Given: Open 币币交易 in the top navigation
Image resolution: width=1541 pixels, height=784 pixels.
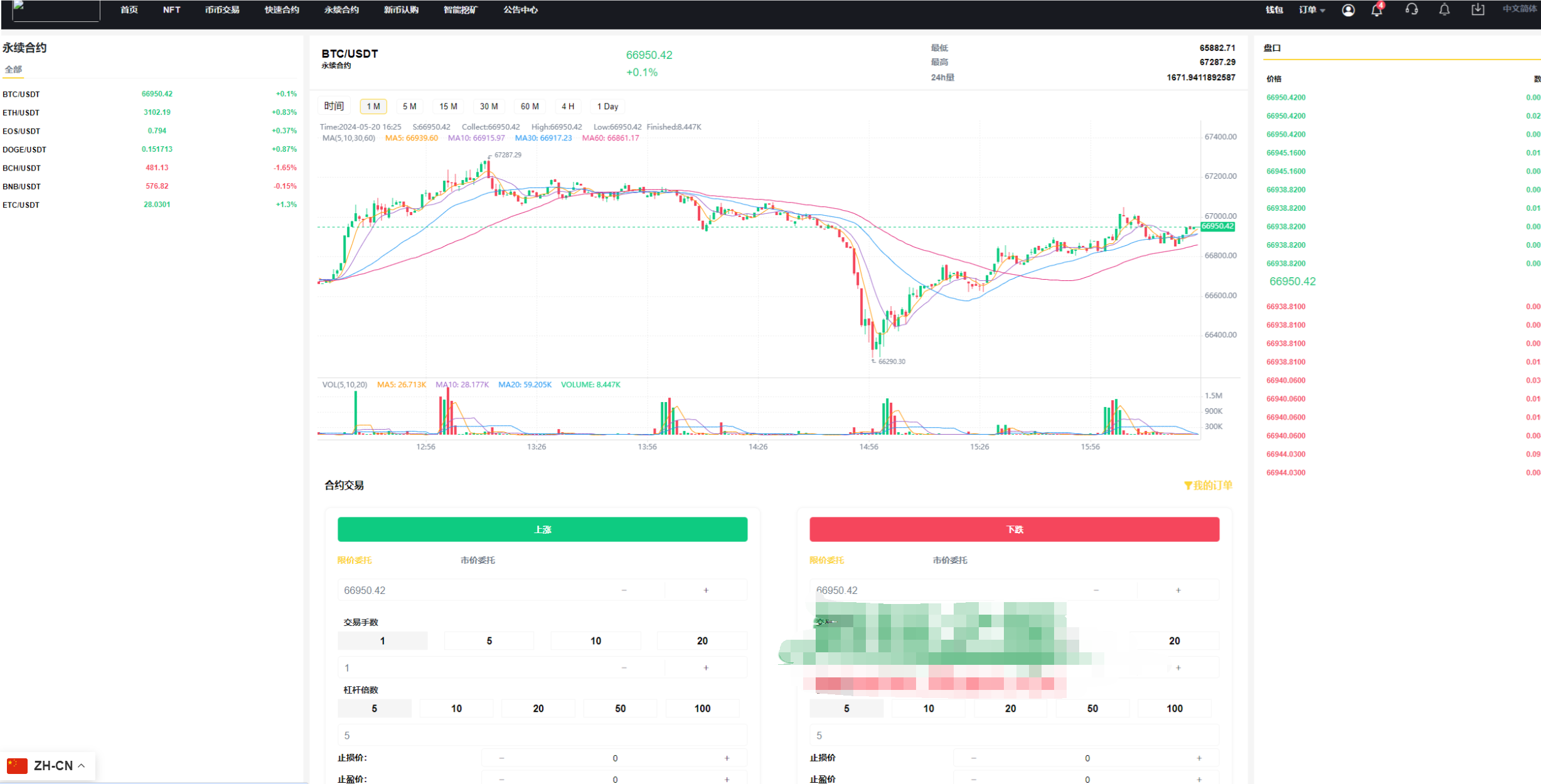Looking at the screenshot, I should [x=222, y=10].
